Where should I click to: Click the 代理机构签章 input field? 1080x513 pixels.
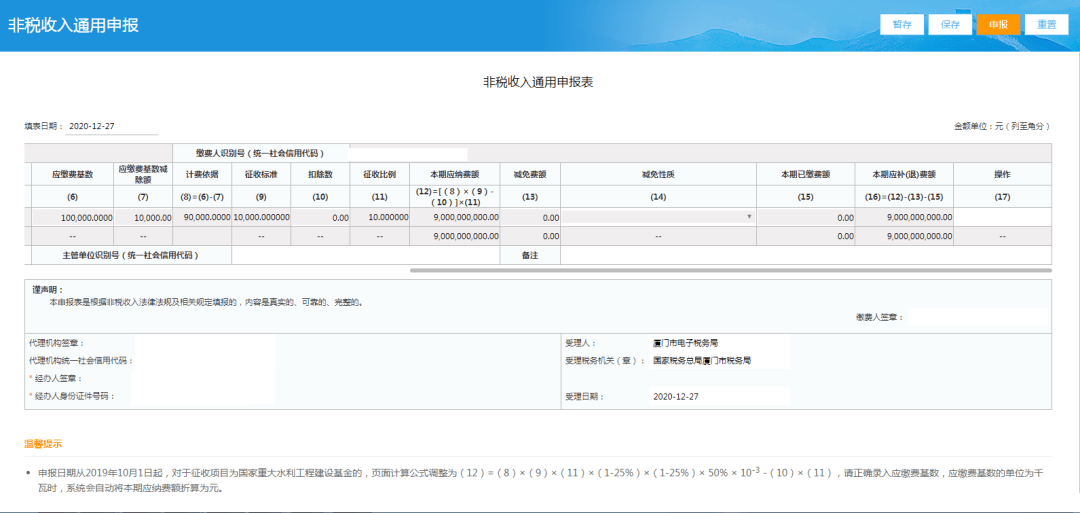click(204, 343)
